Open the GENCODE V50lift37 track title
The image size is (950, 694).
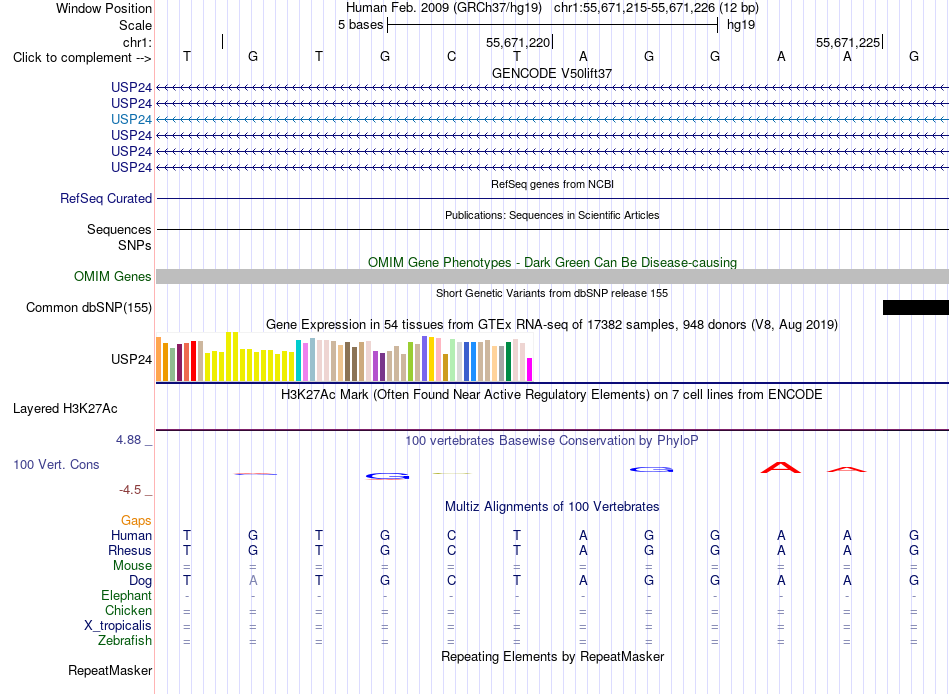pyautogui.click(x=552, y=73)
